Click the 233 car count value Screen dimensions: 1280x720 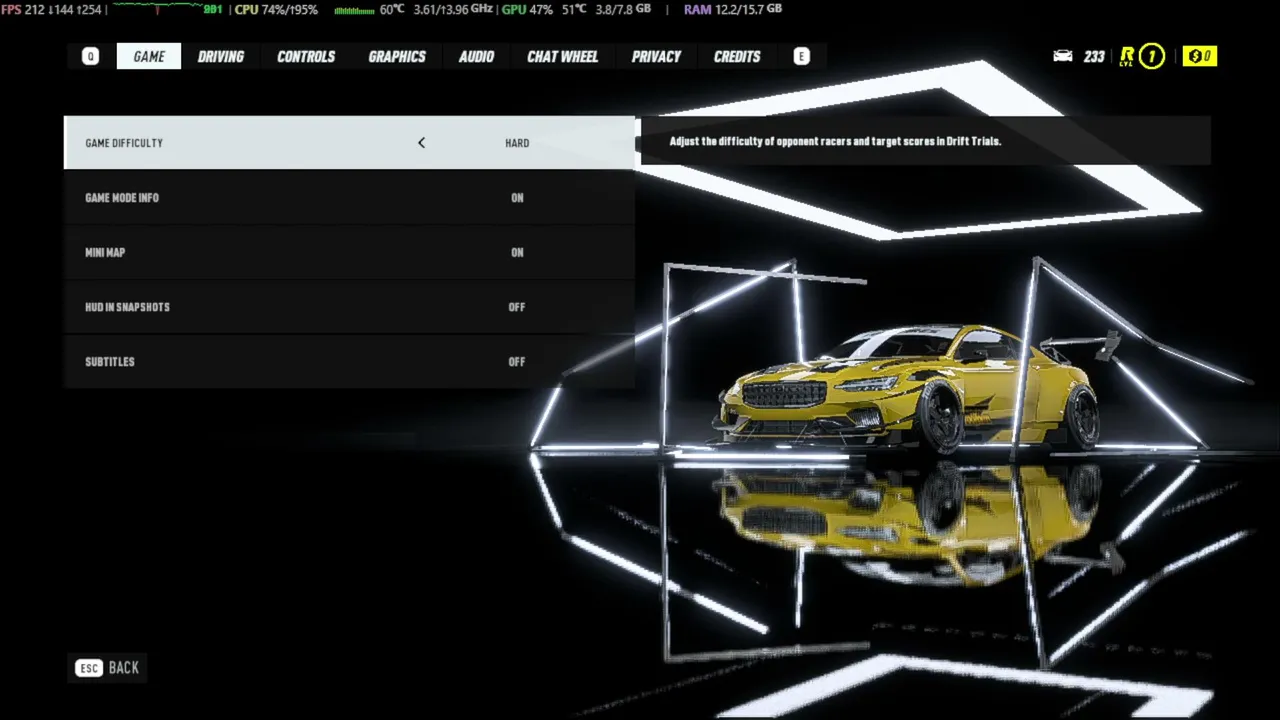[1094, 57]
